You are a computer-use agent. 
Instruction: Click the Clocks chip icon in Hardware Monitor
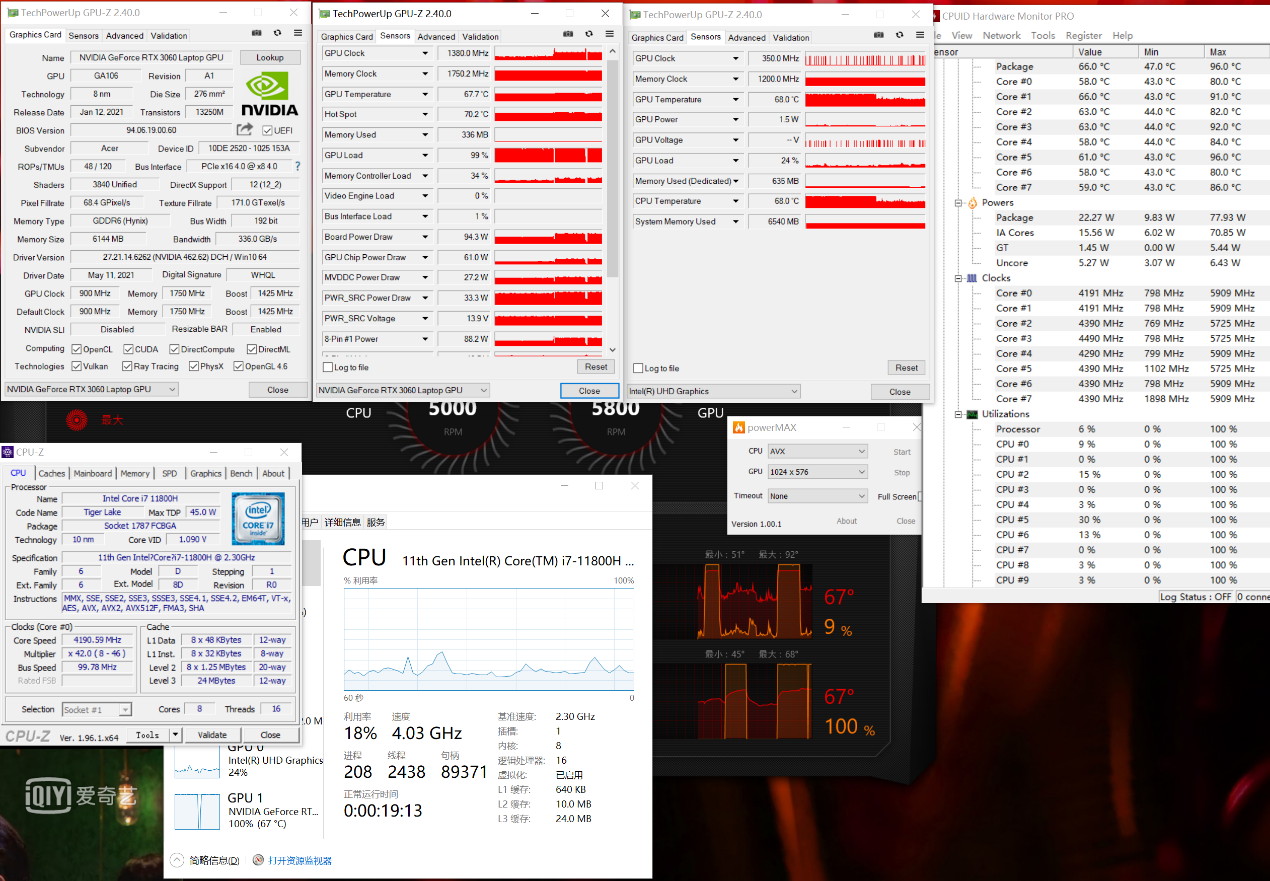(x=972, y=278)
